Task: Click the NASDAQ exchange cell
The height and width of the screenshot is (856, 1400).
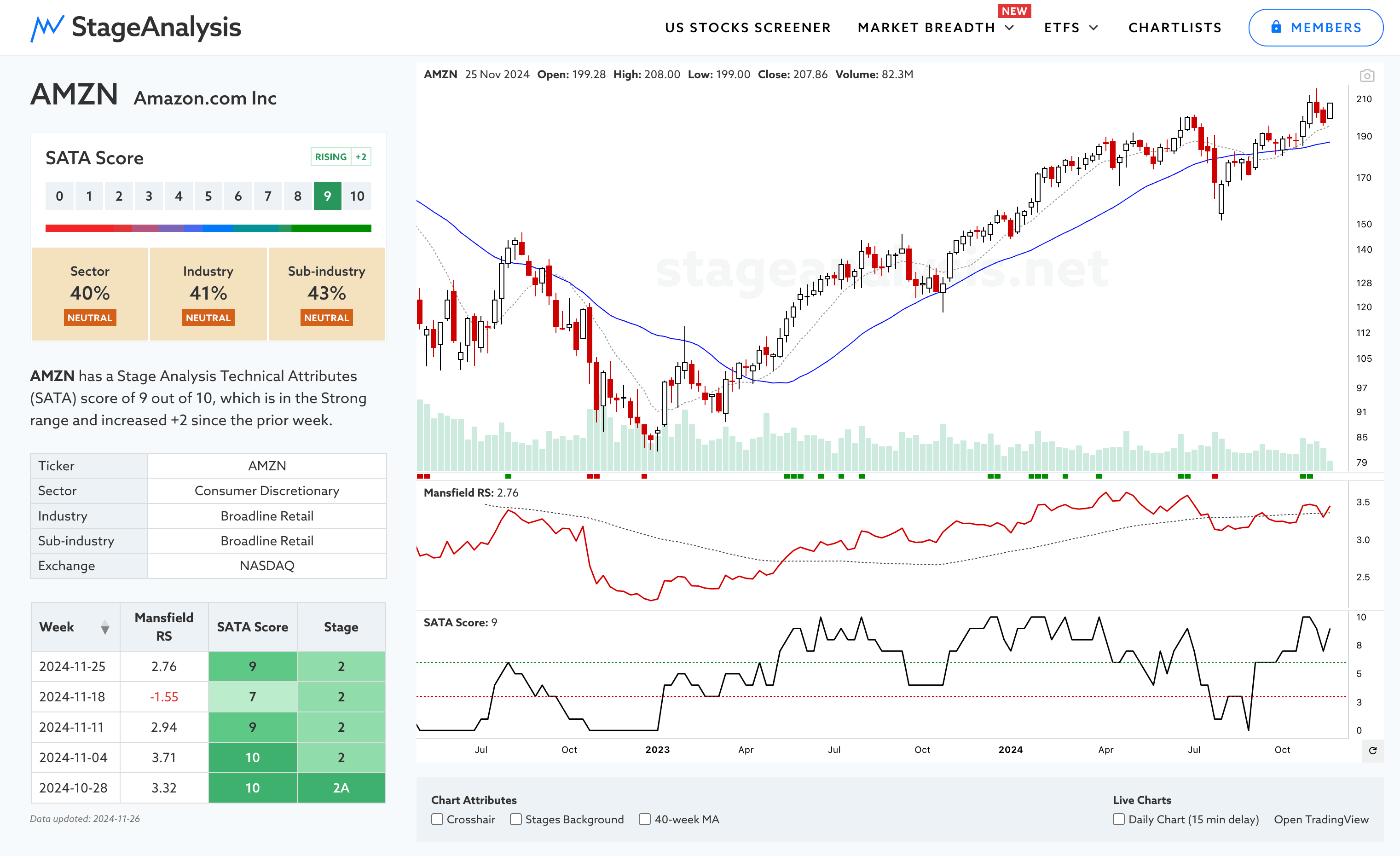Action: (267, 566)
